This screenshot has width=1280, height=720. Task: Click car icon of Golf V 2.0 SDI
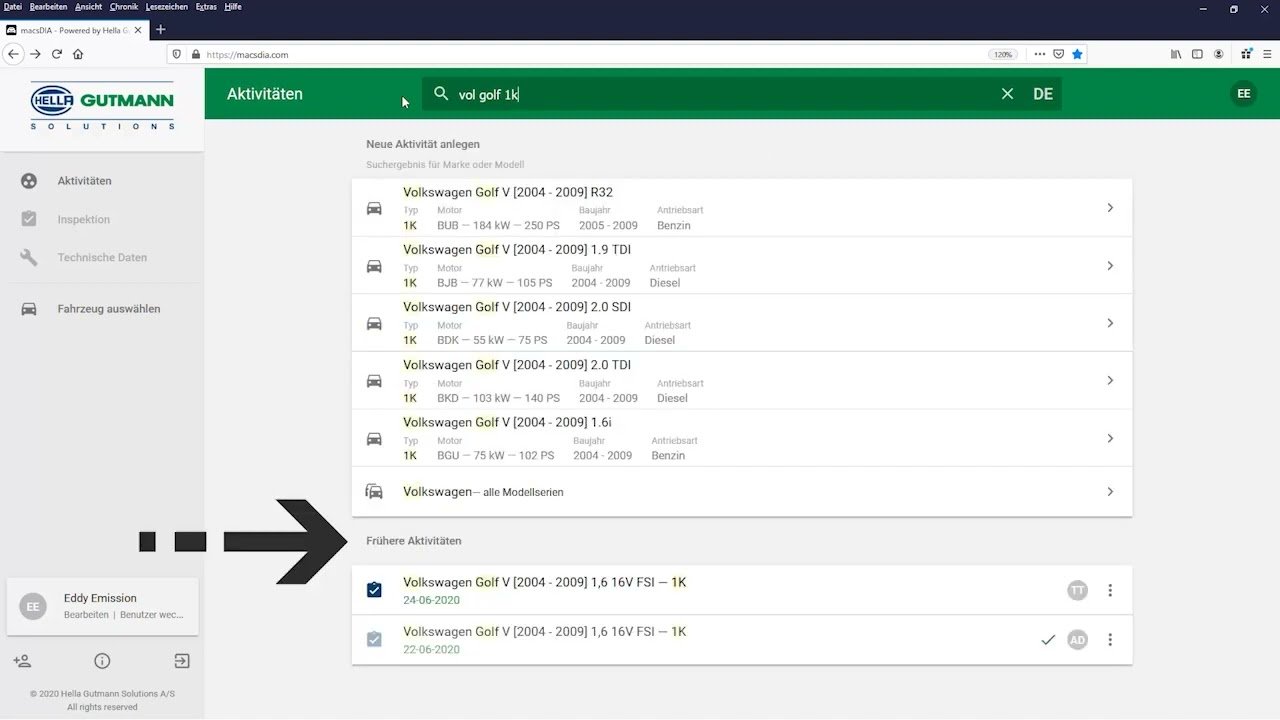coord(374,323)
